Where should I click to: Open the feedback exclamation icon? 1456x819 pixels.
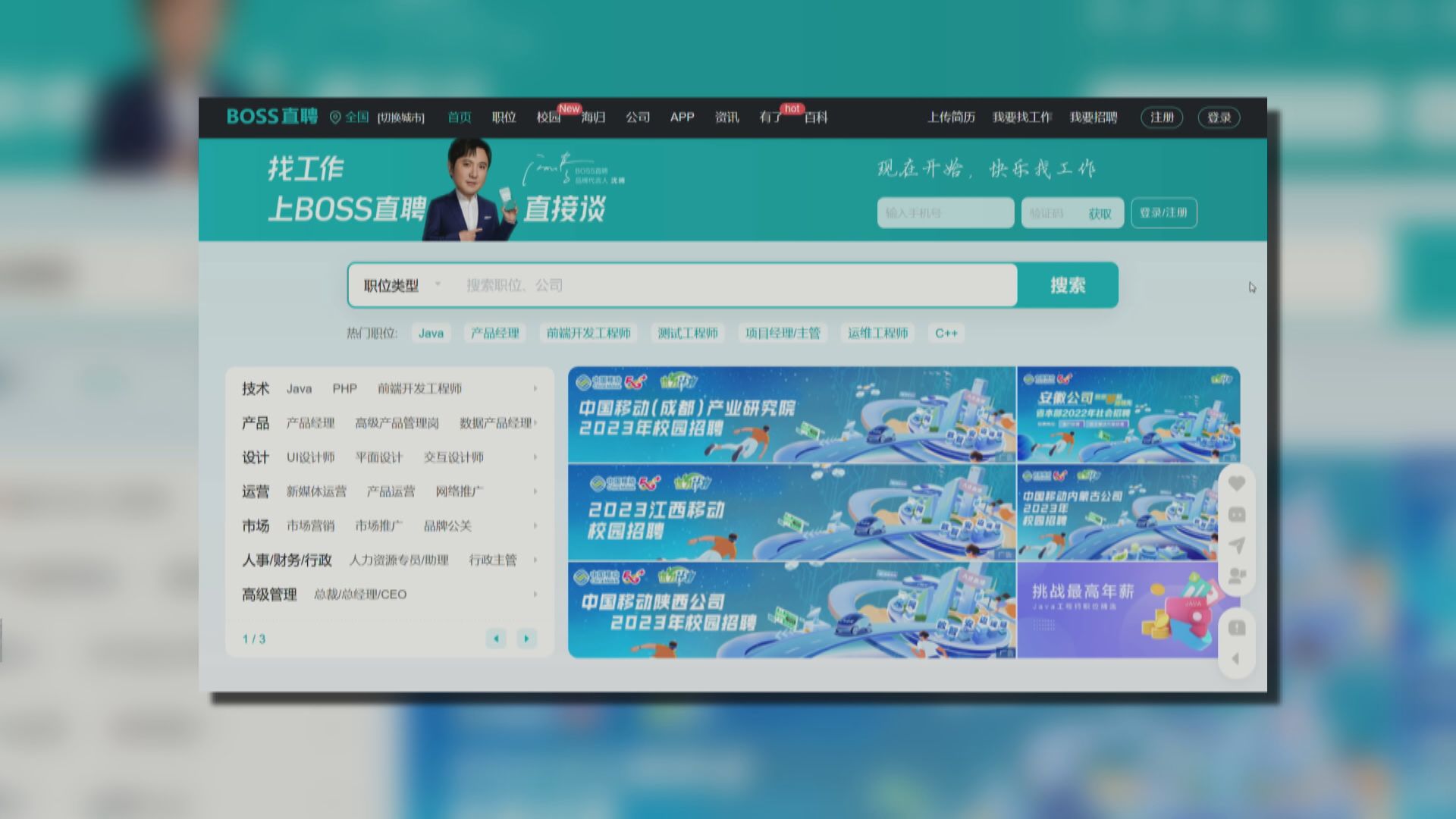click(x=1238, y=626)
